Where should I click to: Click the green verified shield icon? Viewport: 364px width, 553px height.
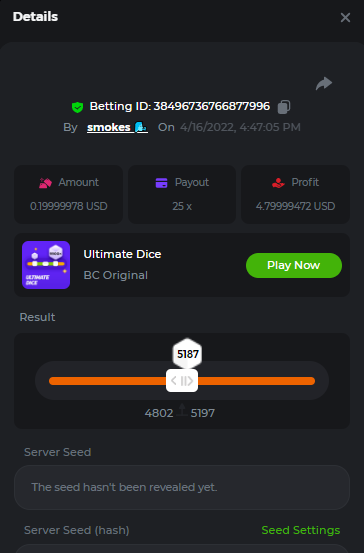[x=77, y=107]
